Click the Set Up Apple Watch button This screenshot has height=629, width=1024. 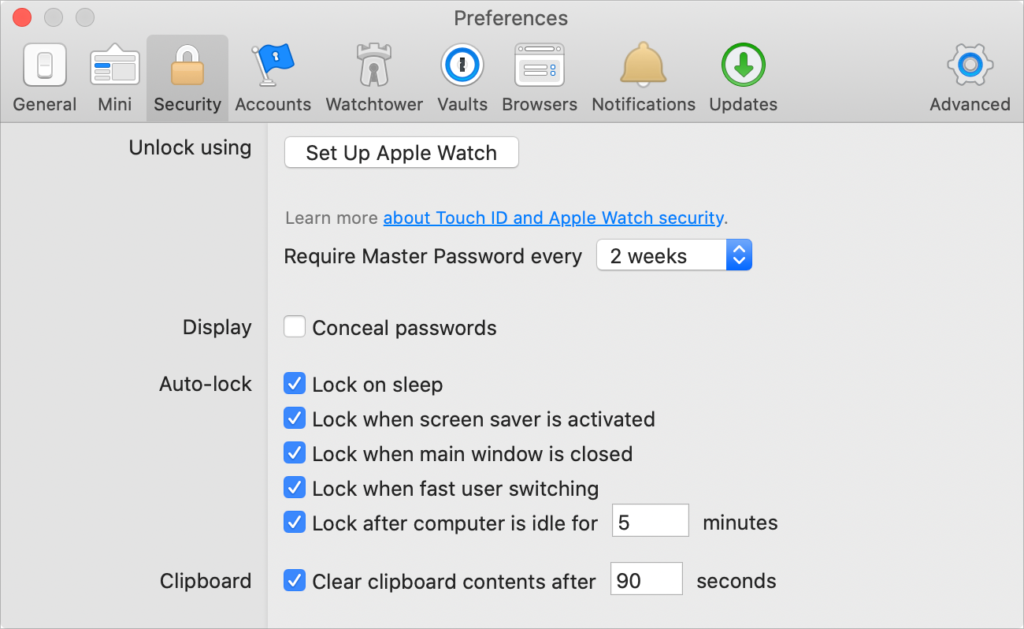(401, 153)
